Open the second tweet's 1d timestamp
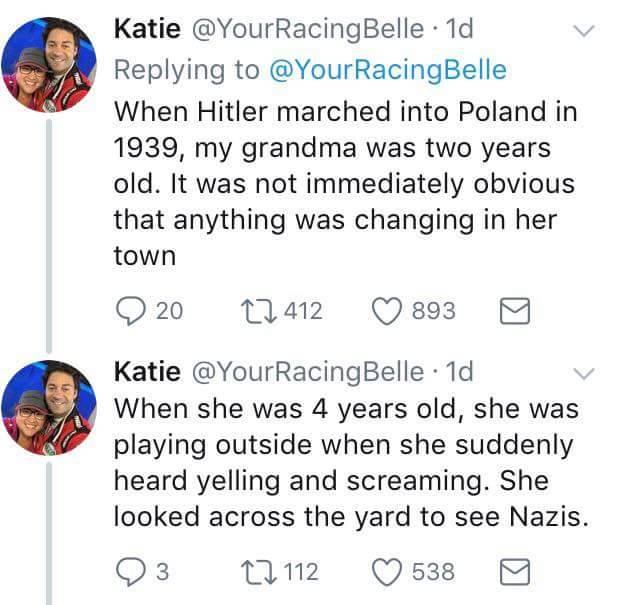The width and height of the screenshot is (617, 605). [456, 372]
